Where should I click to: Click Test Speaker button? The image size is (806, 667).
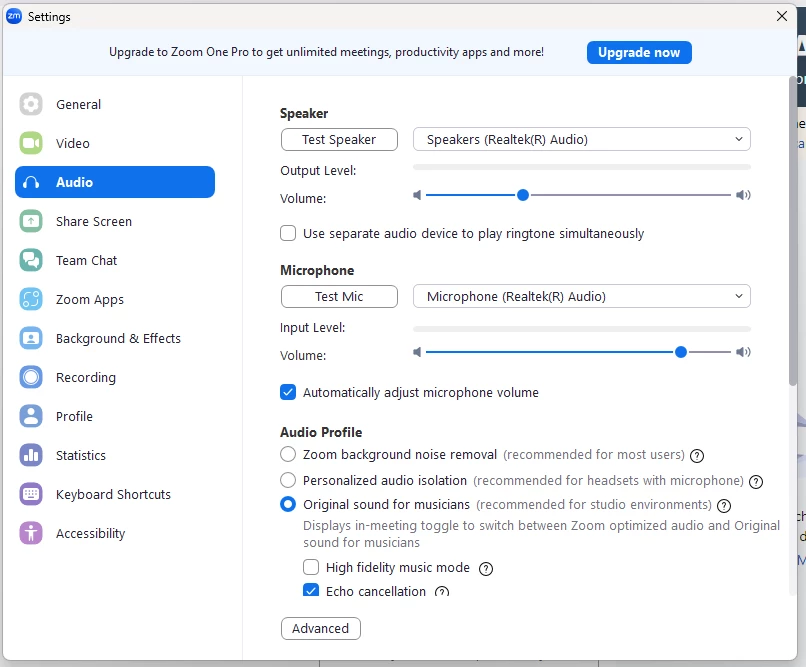339,140
